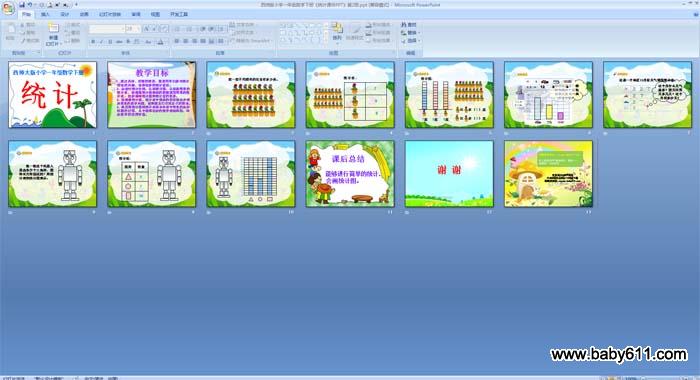Expand the font size dropdown
This screenshot has height=380, width=700.
coord(138,29)
